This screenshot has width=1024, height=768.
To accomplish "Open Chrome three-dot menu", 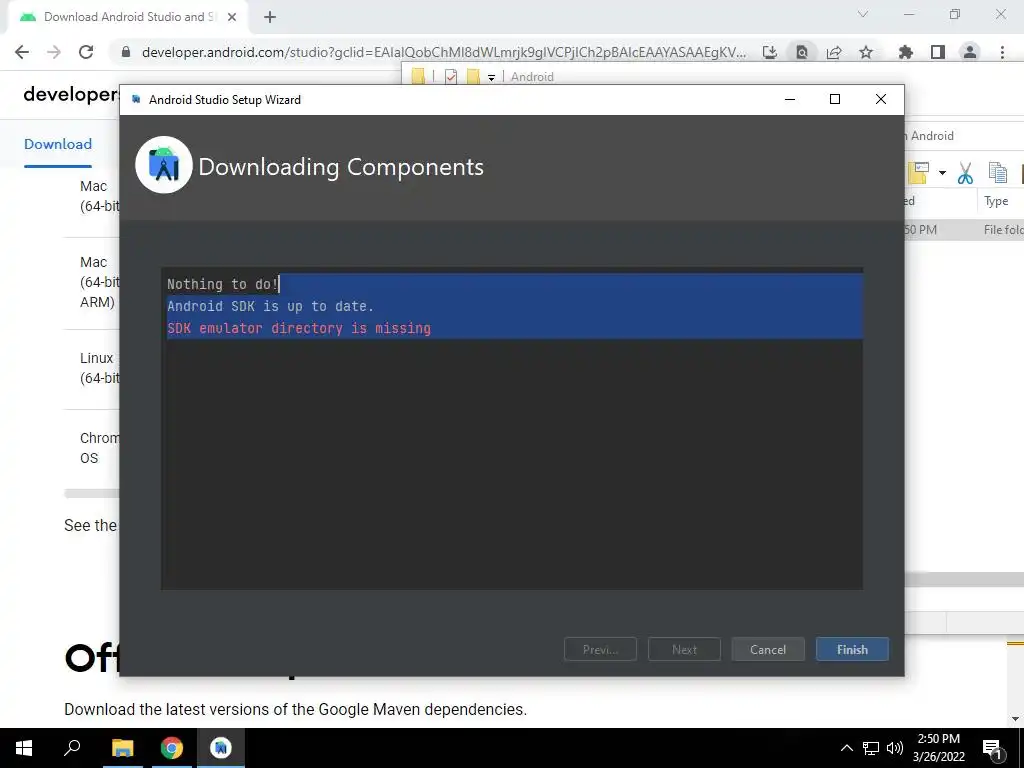I will [1002, 52].
